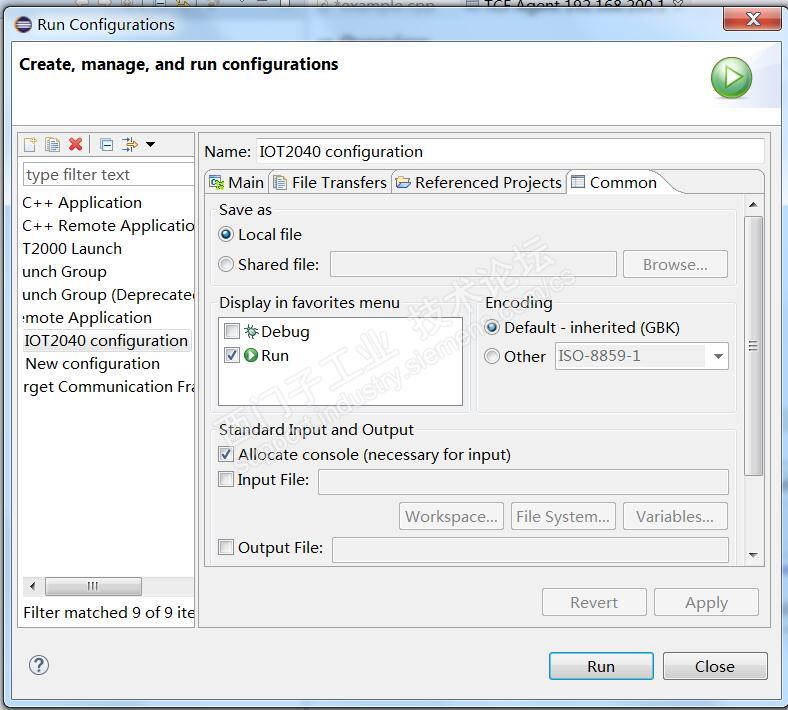The height and width of the screenshot is (710, 788).
Task: Open the filter launch configurations icon
Action: (x=130, y=145)
